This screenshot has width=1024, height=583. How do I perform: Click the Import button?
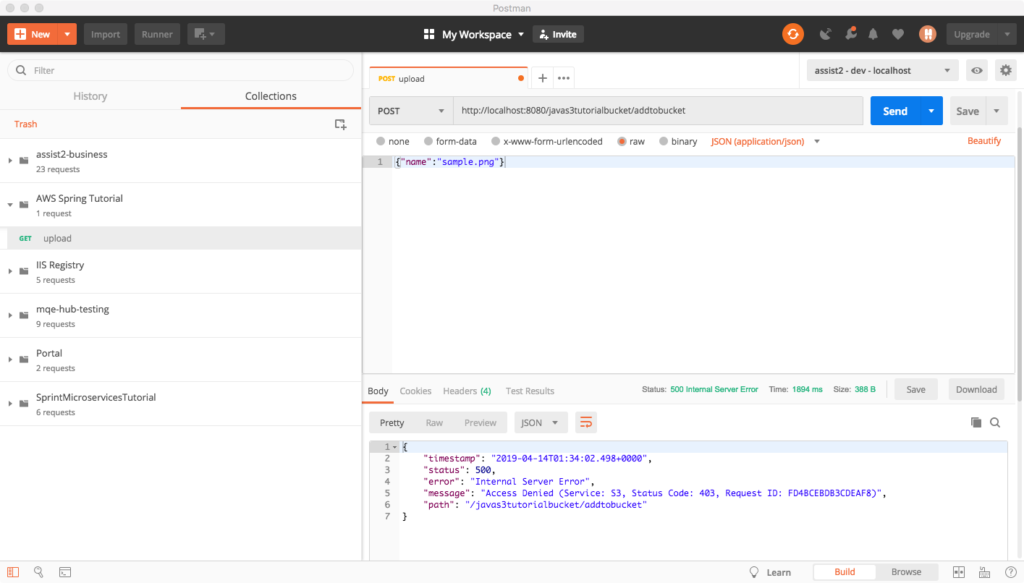pos(105,34)
